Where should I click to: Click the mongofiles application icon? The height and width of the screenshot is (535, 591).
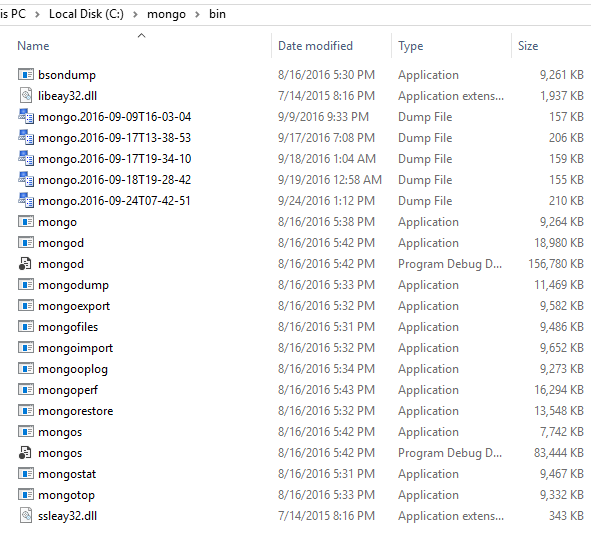click(26, 327)
